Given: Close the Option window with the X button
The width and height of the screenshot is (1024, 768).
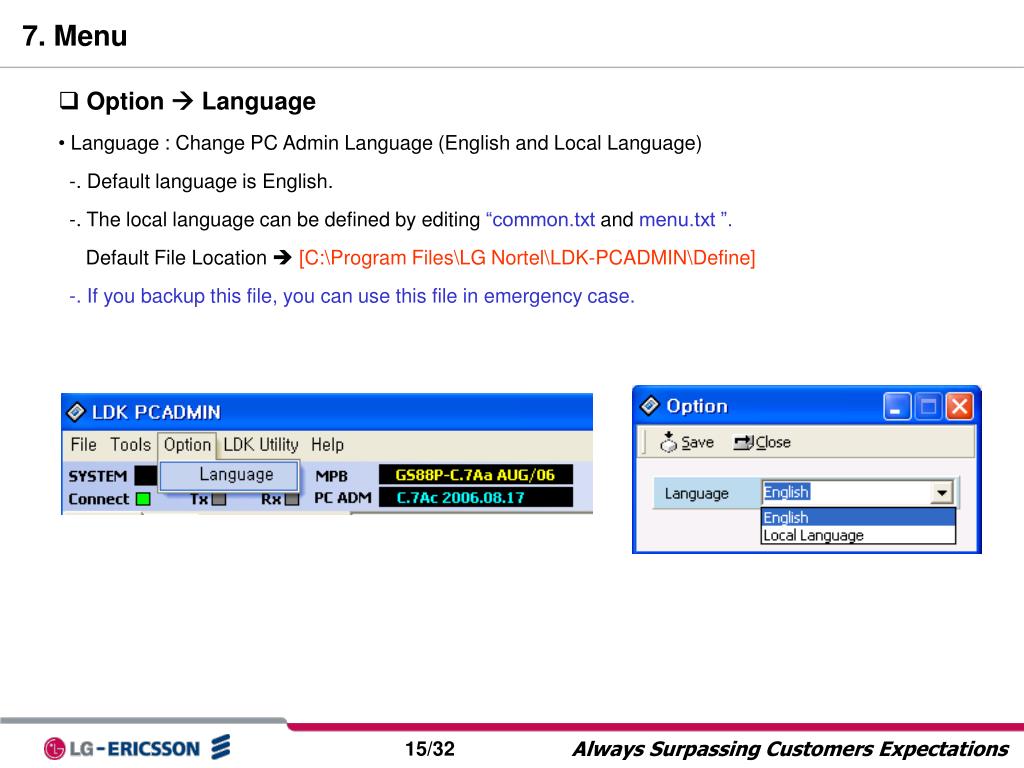Looking at the screenshot, I should pos(959,407).
